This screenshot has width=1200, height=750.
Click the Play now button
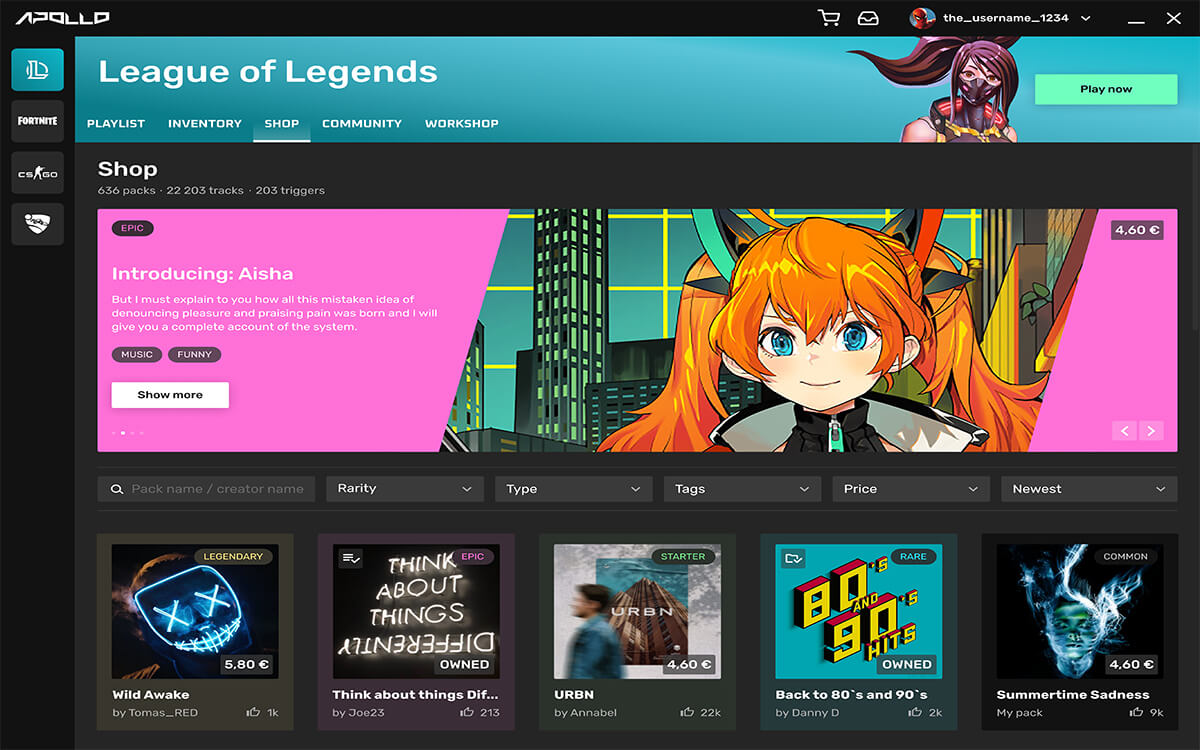1106,89
